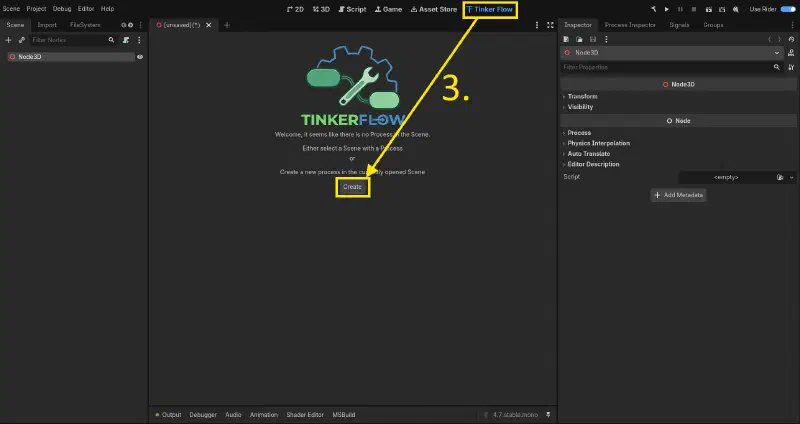This screenshot has width=800, height=424.
Task: Toggle visibility eye of Node3D
Action: click(140, 57)
